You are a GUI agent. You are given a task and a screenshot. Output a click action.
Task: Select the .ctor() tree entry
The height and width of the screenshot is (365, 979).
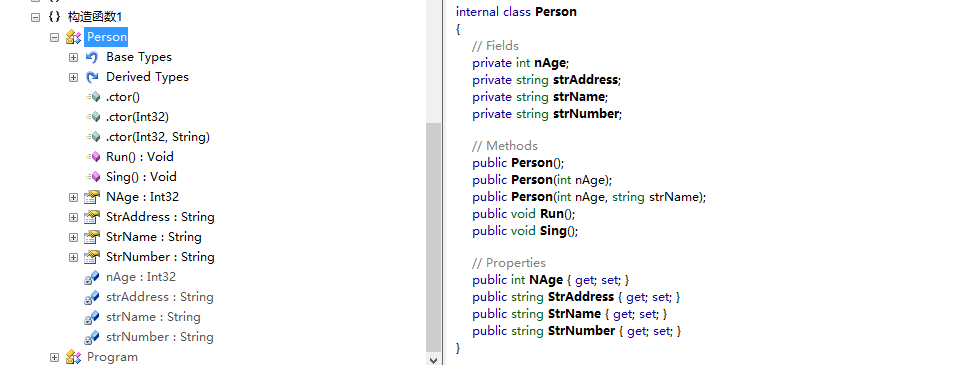(x=123, y=97)
